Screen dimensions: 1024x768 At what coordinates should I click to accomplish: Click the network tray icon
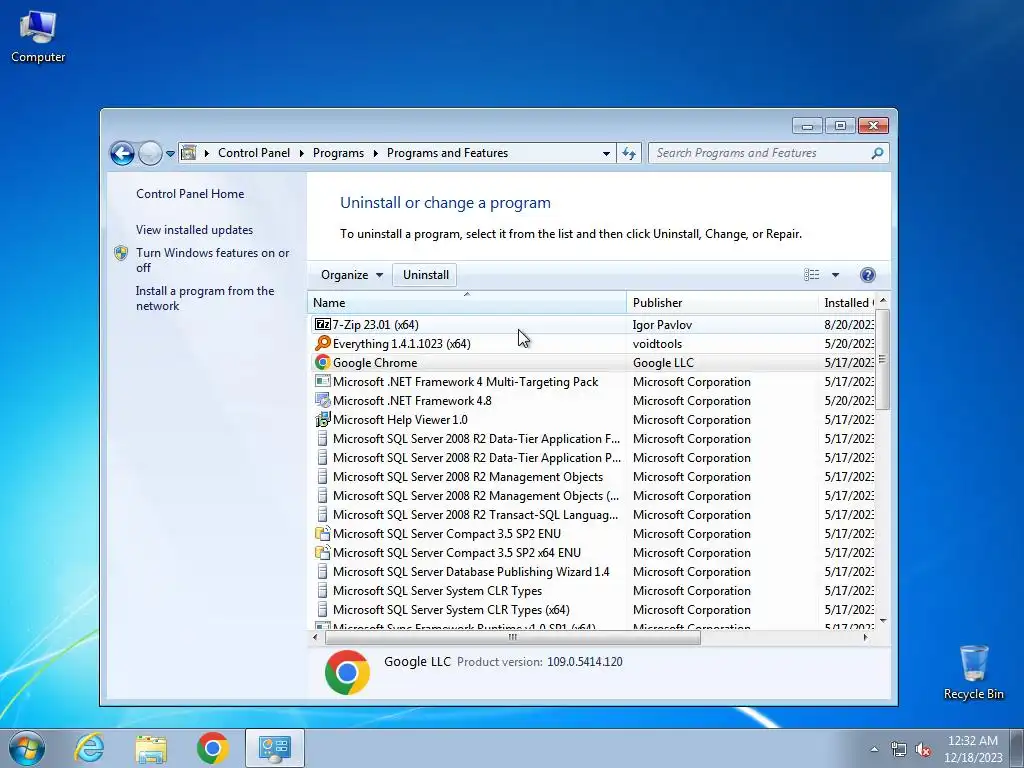pyautogui.click(x=899, y=749)
